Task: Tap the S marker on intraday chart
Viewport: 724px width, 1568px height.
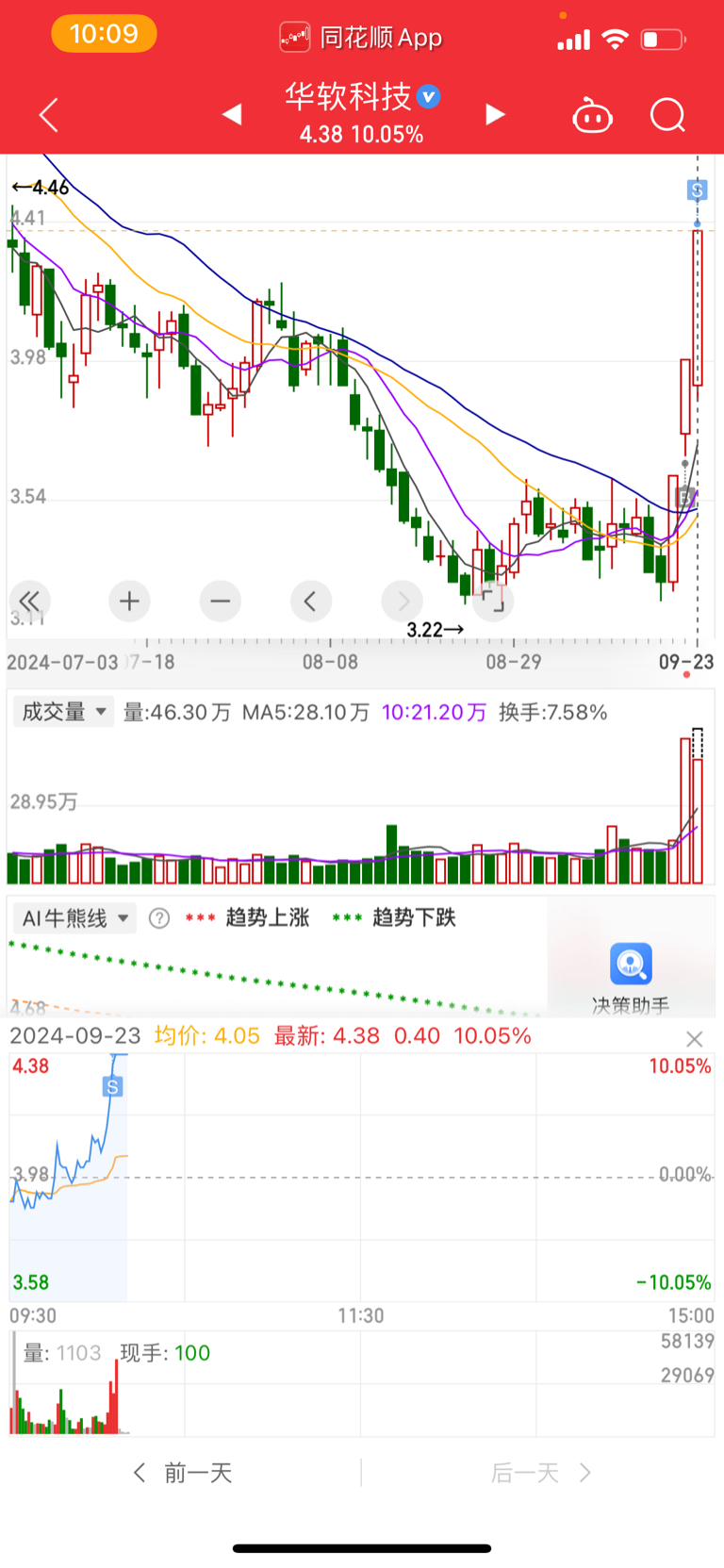Action: 112,1086
